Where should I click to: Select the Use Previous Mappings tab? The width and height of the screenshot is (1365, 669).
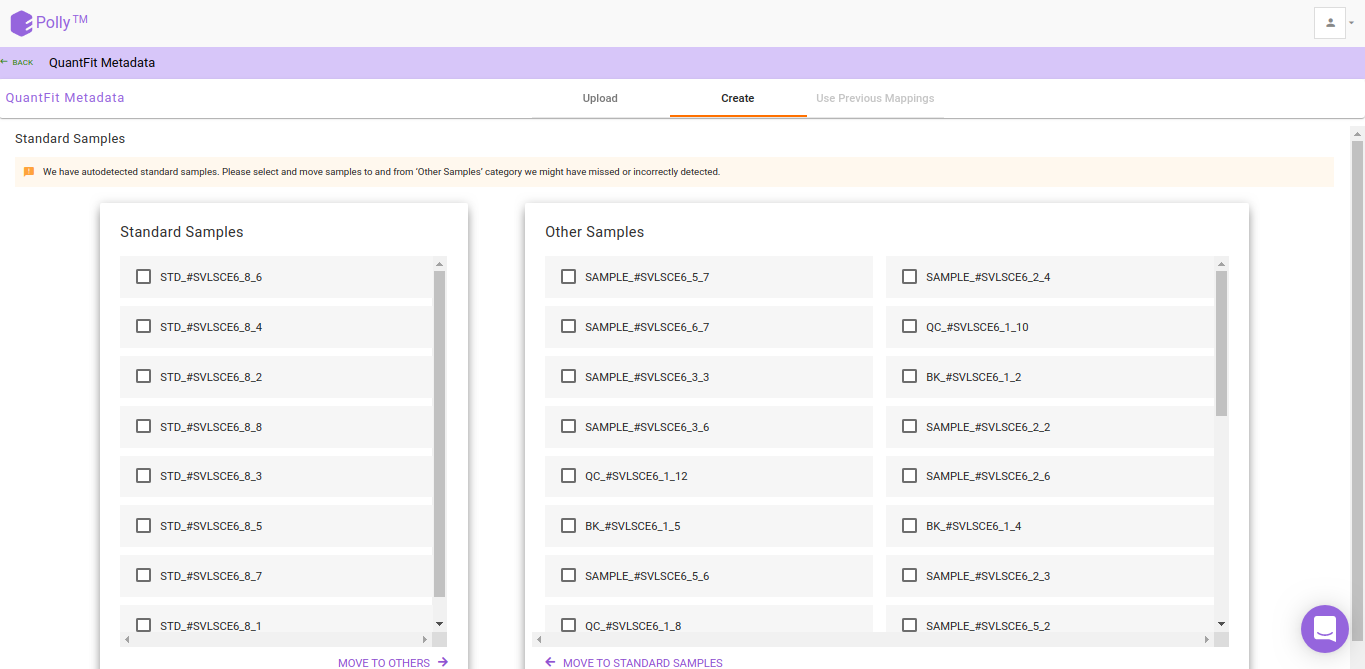tap(875, 98)
